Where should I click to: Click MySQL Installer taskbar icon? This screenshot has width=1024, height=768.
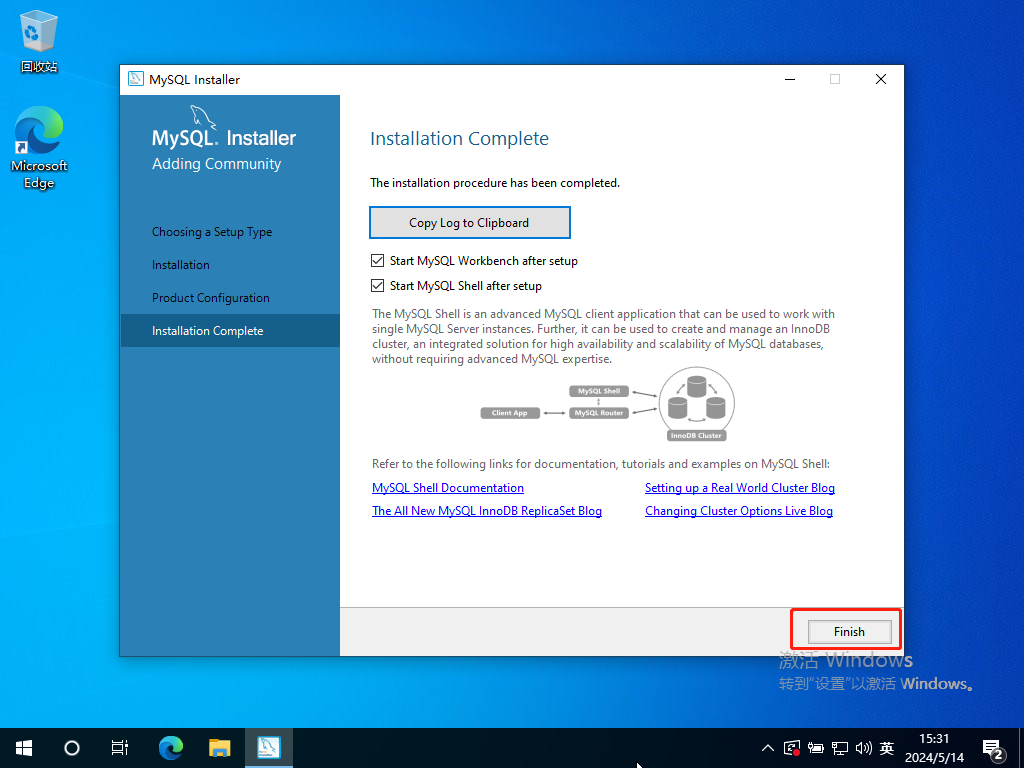click(268, 747)
